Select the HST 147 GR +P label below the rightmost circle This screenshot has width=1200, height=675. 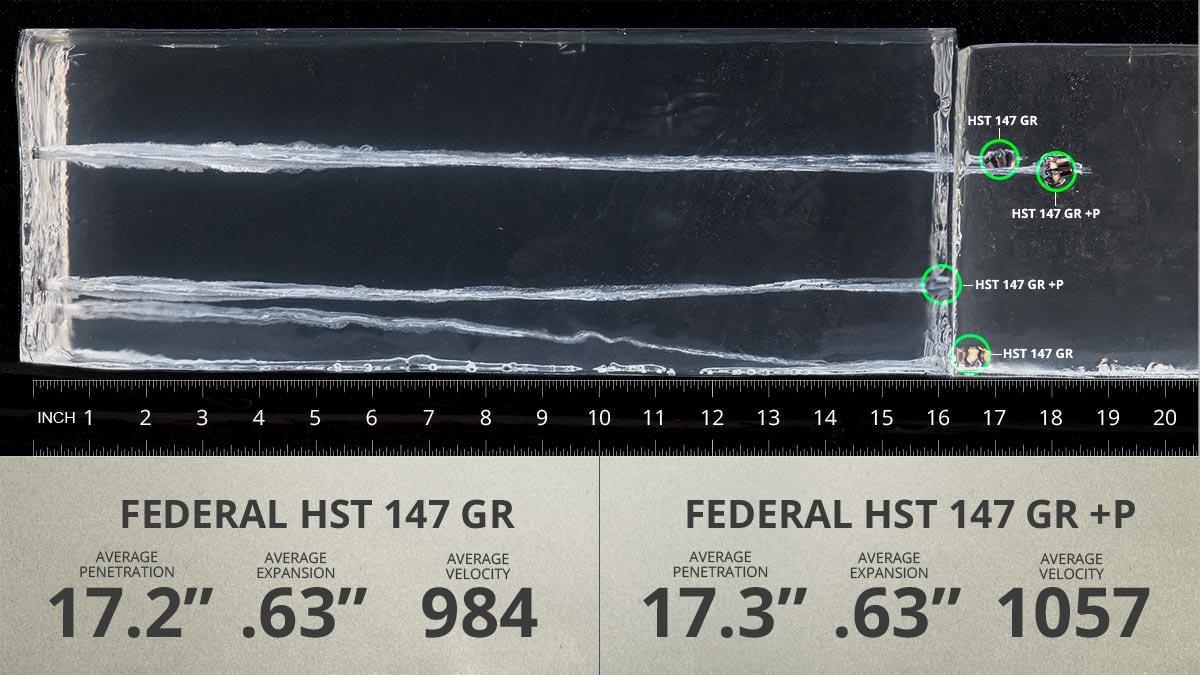(x=1055, y=213)
